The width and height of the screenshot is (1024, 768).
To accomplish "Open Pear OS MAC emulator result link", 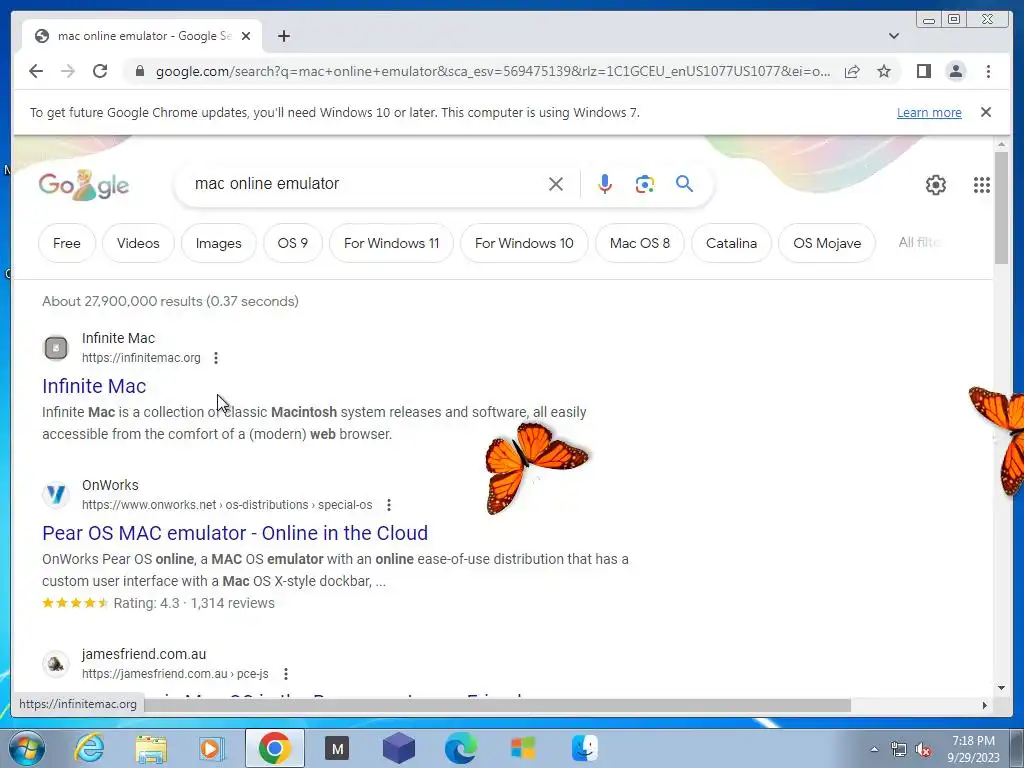I will tap(234, 533).
